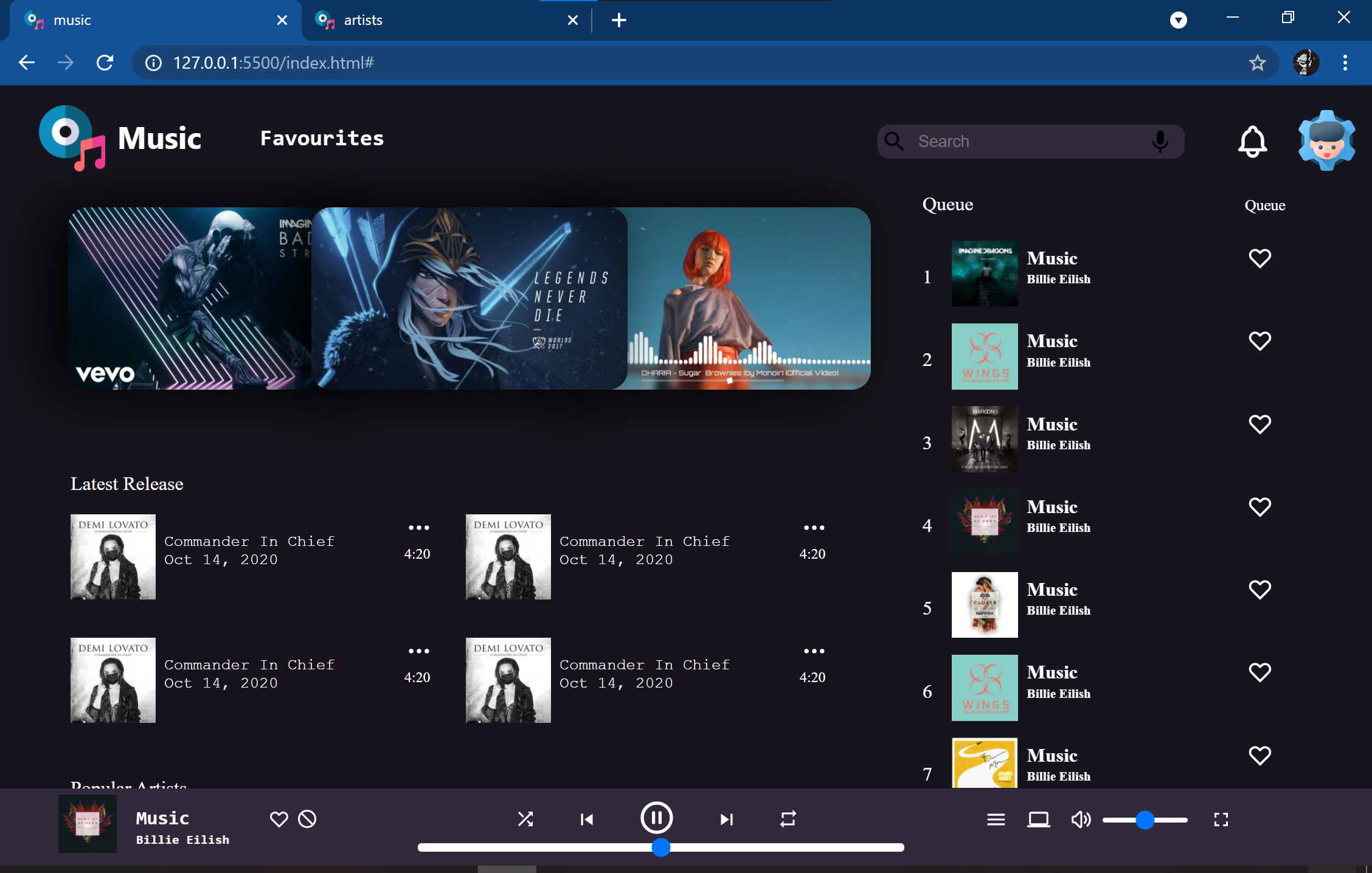1372x873 pixels.
Task: Enter fullscreen with the expand icon
Action: (x=1221, y=819)
